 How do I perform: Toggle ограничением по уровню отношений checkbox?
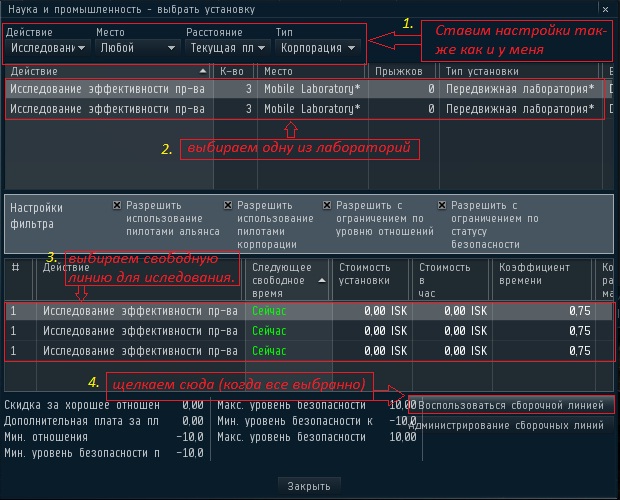point(327,205)
